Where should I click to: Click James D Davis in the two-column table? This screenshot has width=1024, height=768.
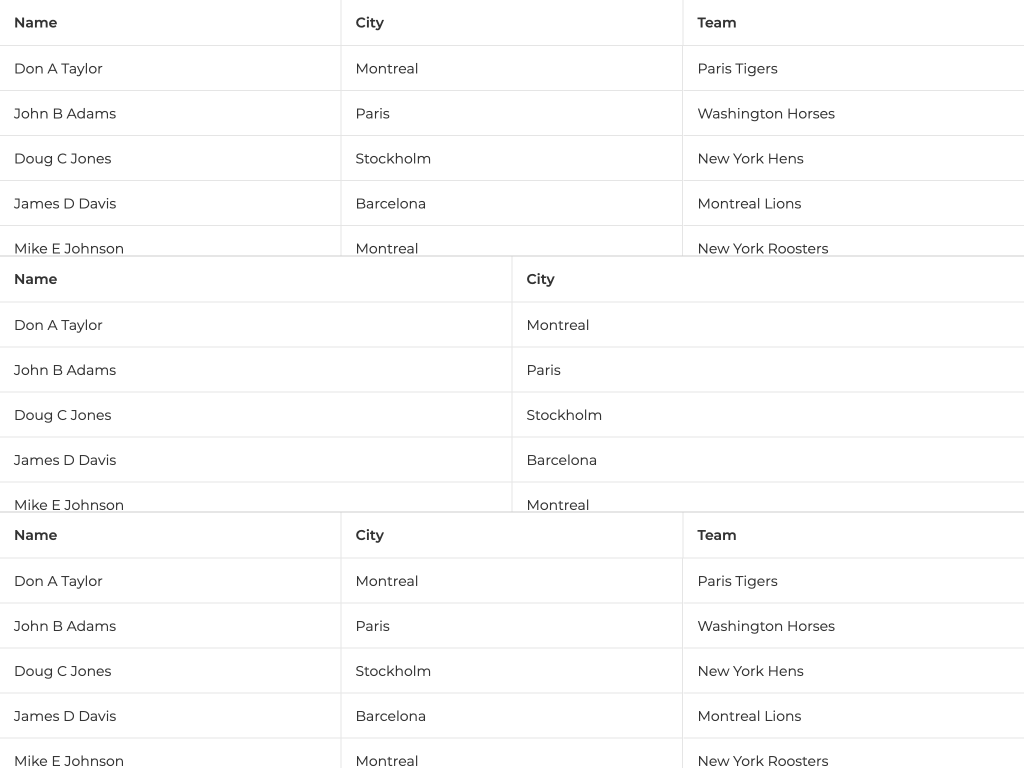pyautogui.click(x=65, y=460)
